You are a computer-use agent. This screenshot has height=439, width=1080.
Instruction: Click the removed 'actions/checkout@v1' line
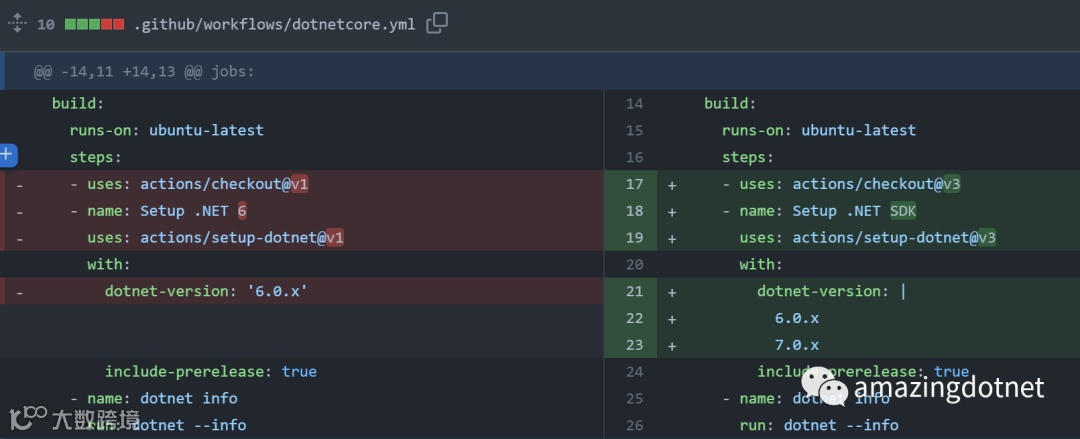[198, 184]
